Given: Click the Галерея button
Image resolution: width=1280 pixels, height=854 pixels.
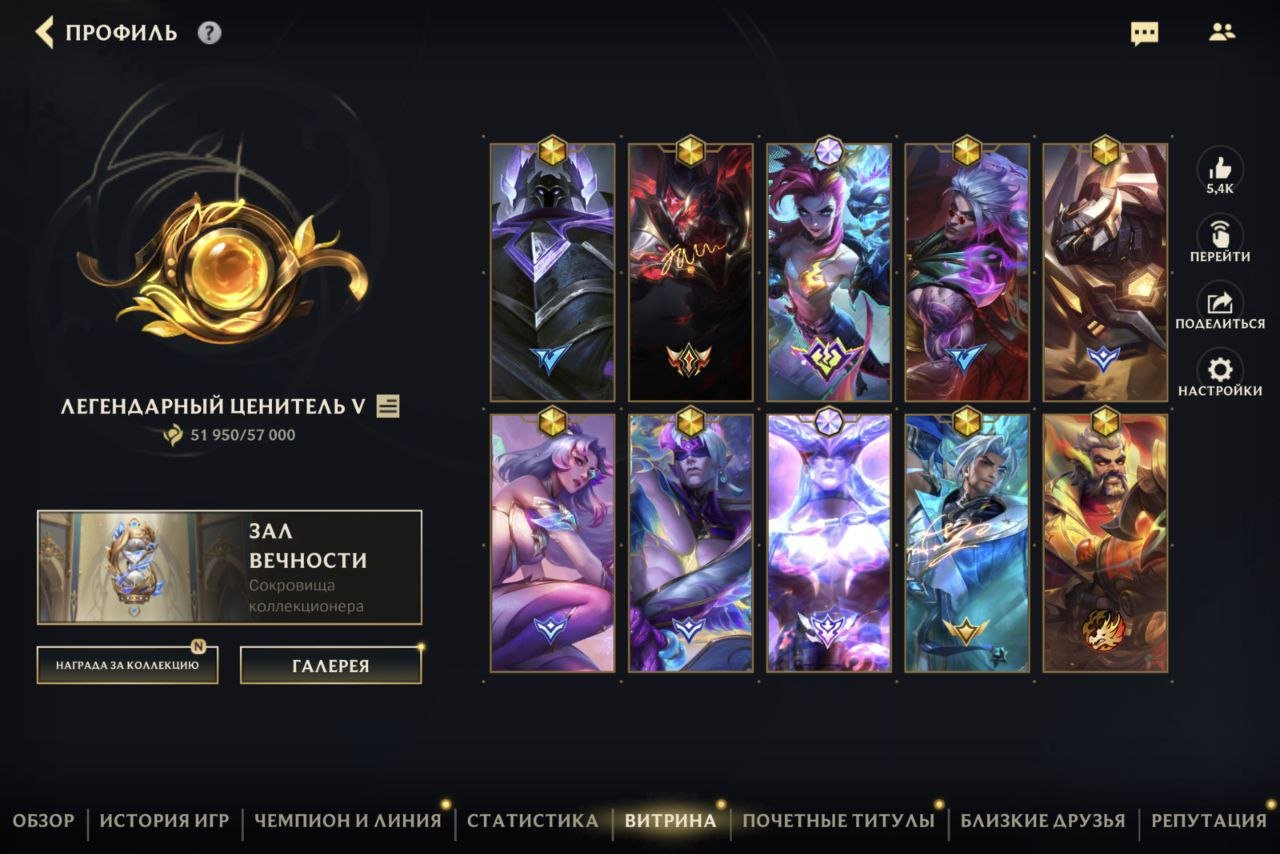Looking at the screenshot, I should 331,665.
